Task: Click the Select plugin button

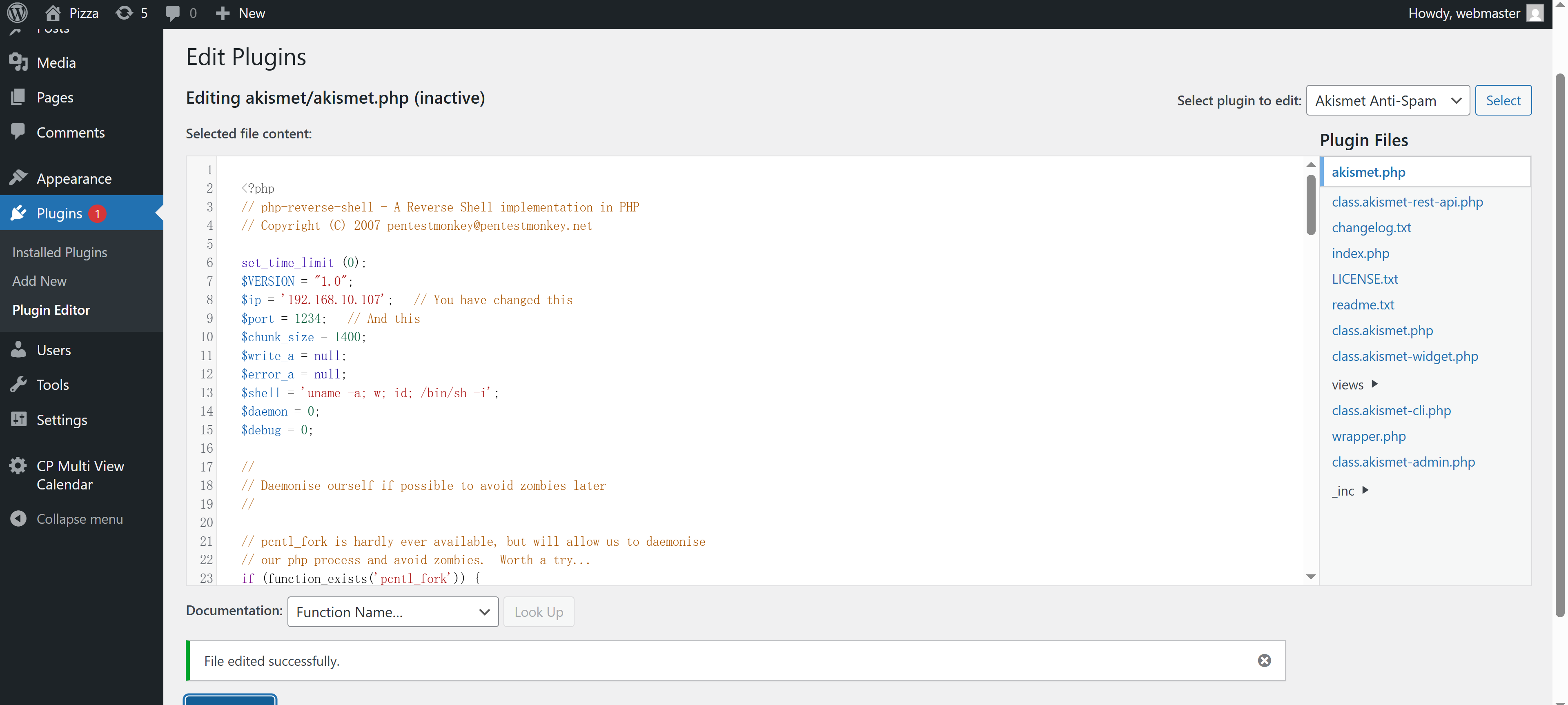Action: pyautogui.click(x=1503, y=100)
